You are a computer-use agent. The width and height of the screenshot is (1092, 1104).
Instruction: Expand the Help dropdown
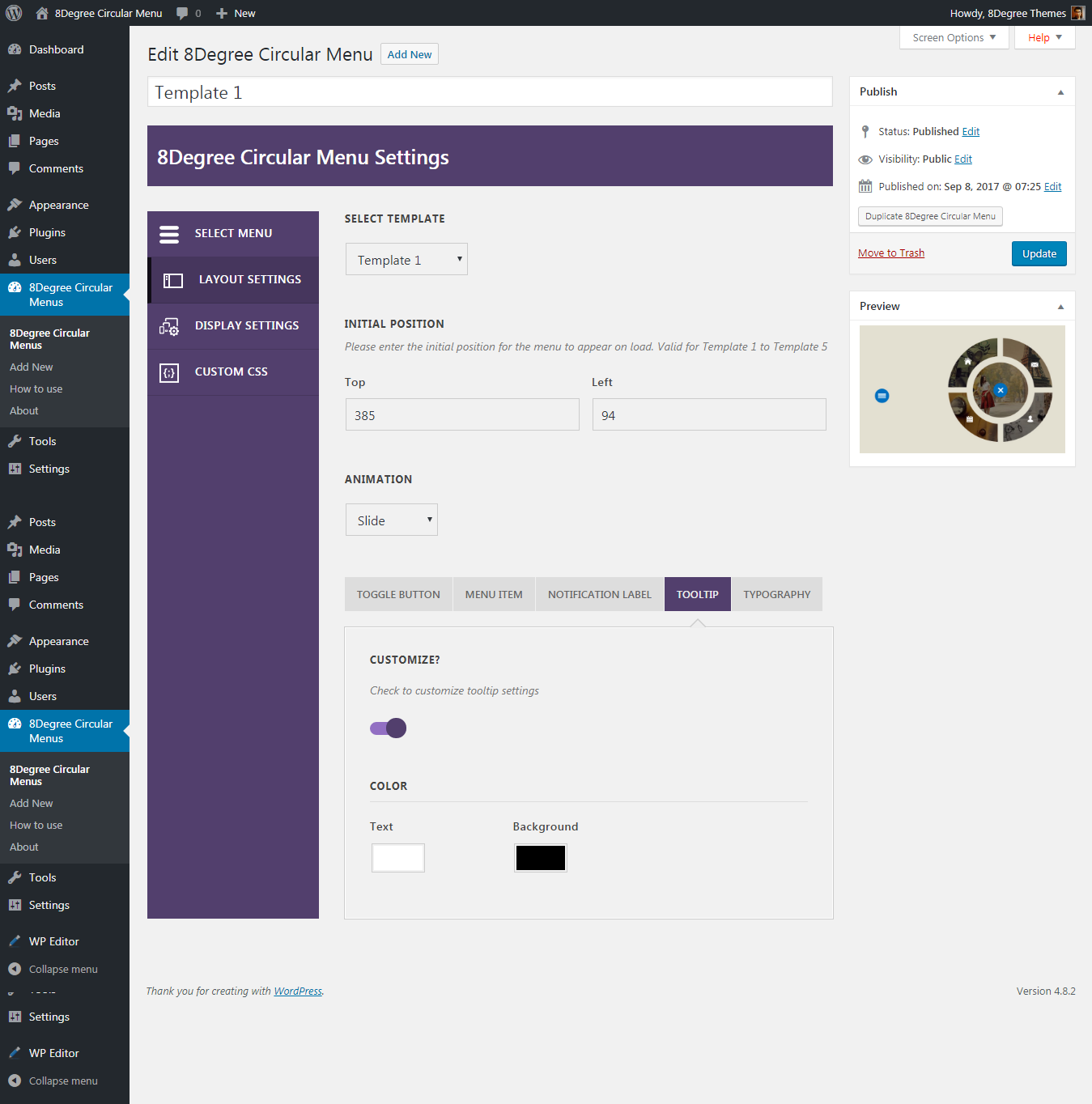tap(1045, 37)
